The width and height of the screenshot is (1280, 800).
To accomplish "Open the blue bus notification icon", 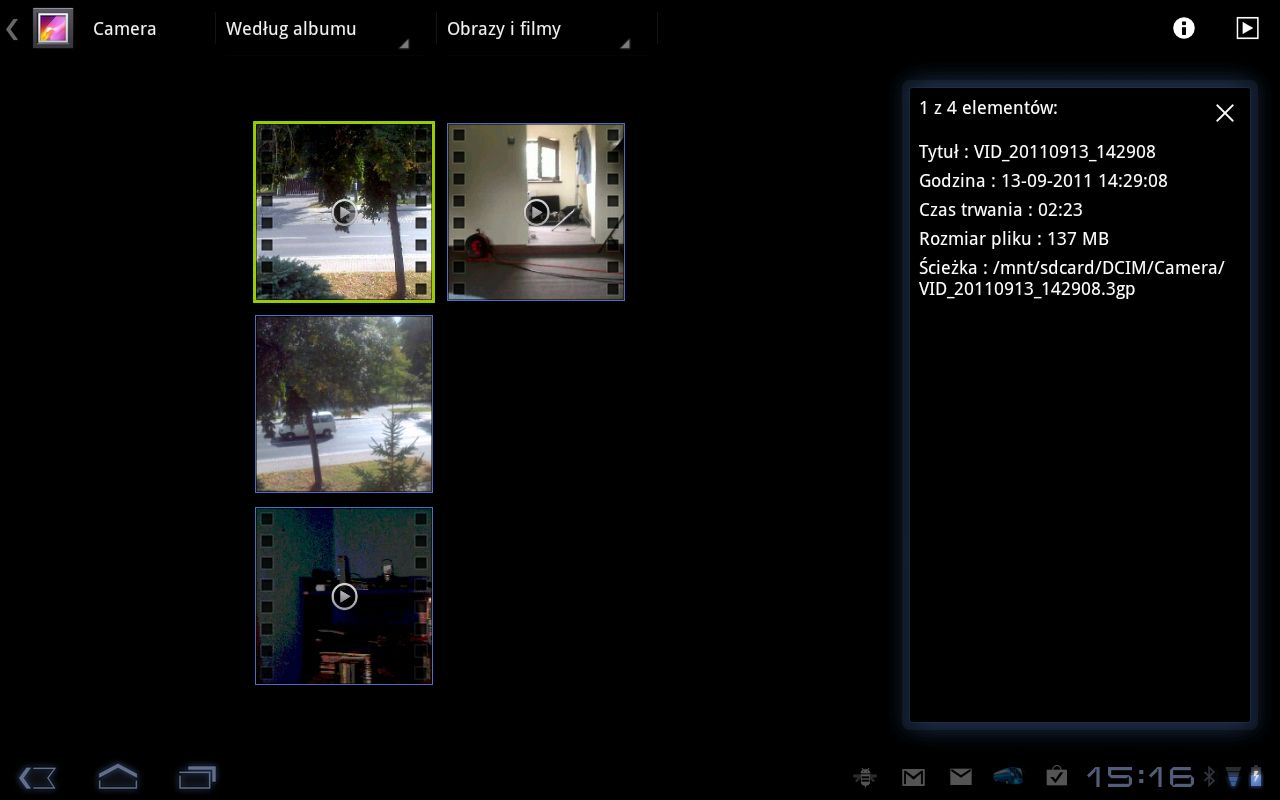I will (1008, 777).
